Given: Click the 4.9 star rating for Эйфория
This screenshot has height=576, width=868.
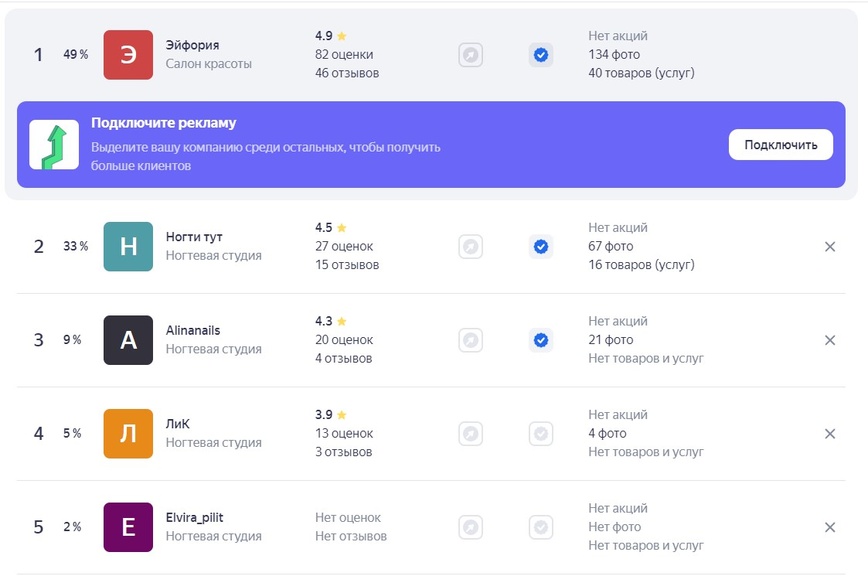Looking at the screenshot, I should pyautogui.click(x=331, y=36).
